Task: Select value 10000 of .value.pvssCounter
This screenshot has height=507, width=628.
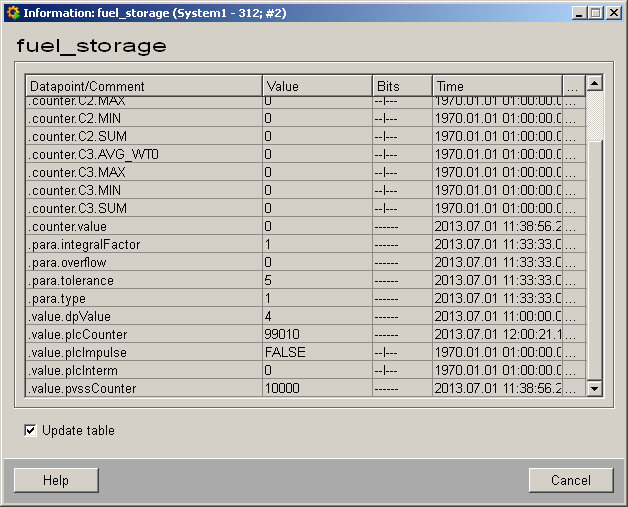Action: click(x=282, y=388)
